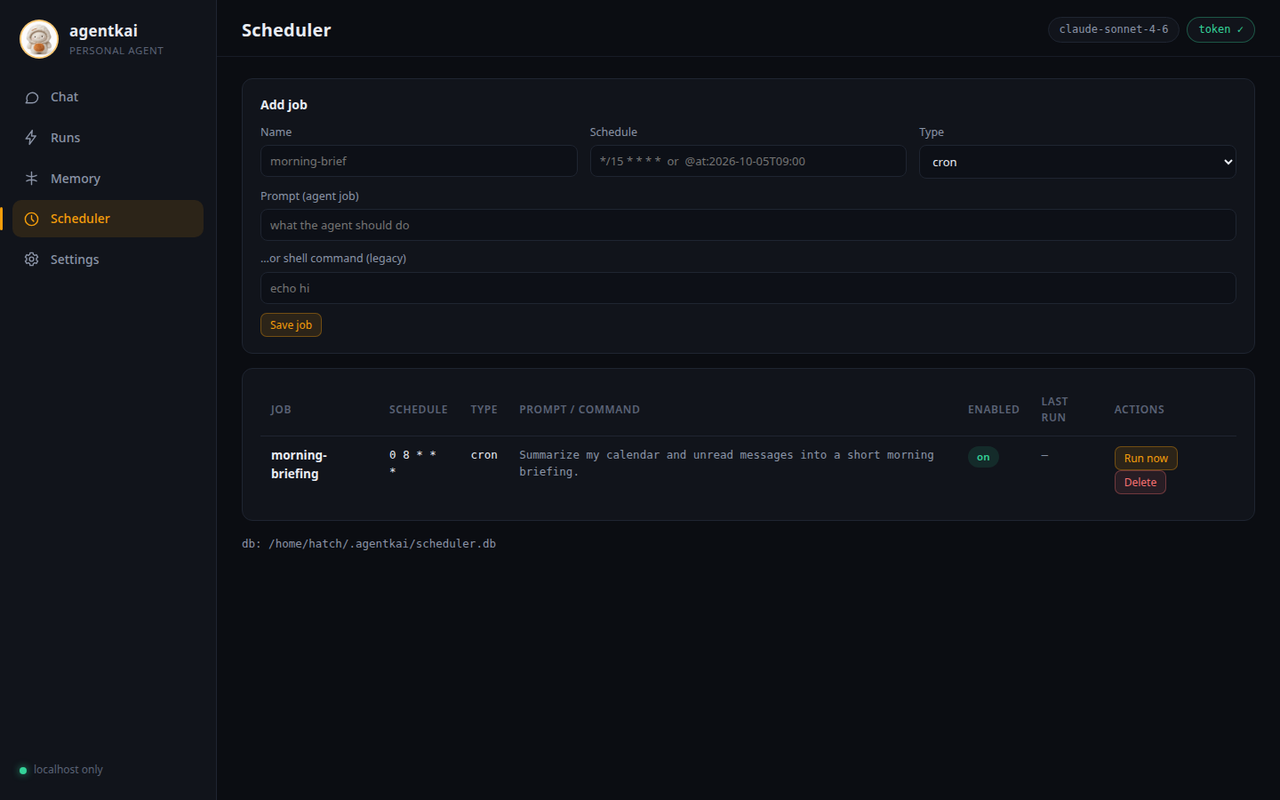Click the 'Add job' section heading
The image size is (1280, 800).
click(284, 105)
